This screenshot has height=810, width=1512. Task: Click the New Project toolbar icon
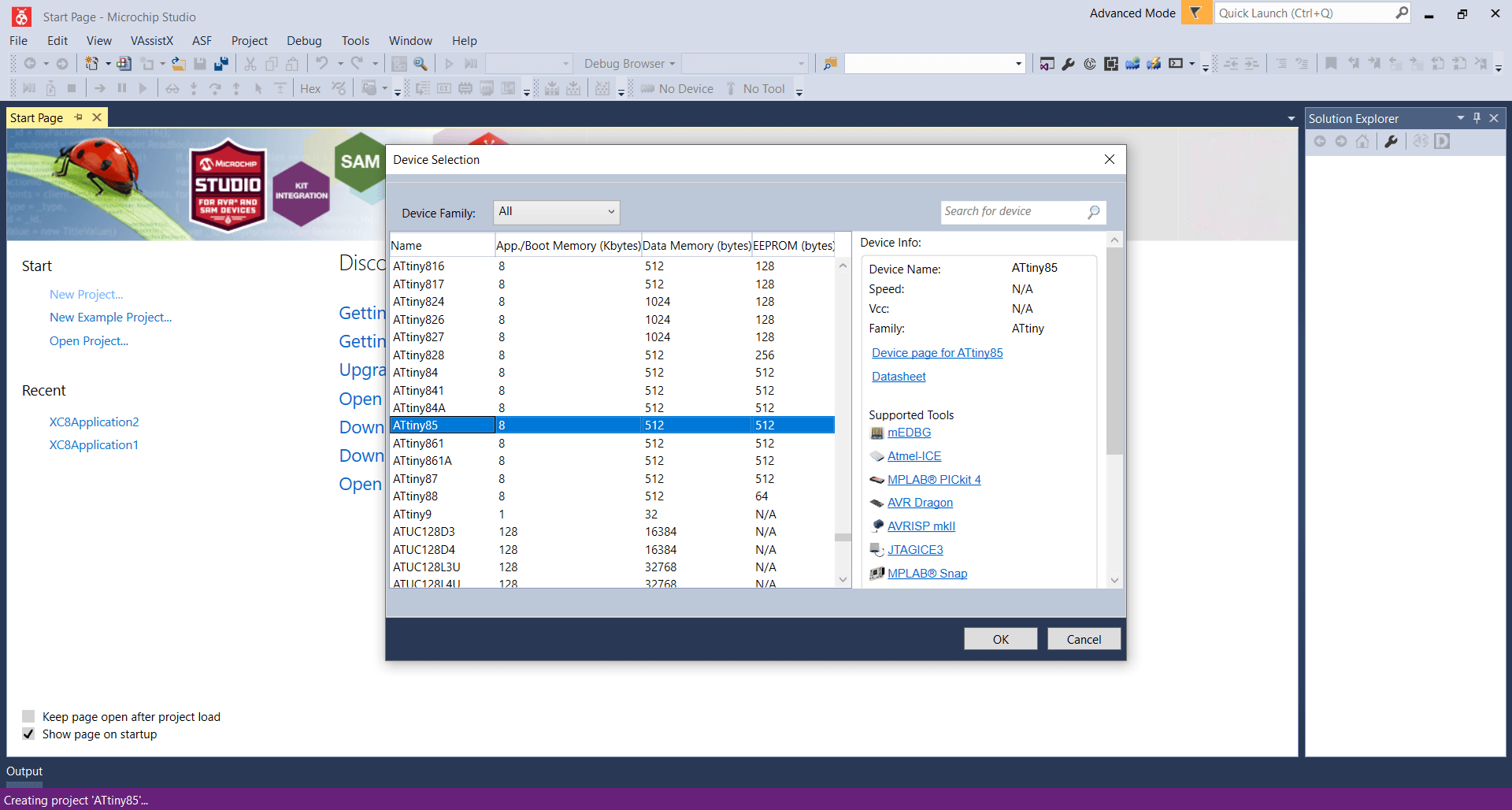(x=92, y=64)
